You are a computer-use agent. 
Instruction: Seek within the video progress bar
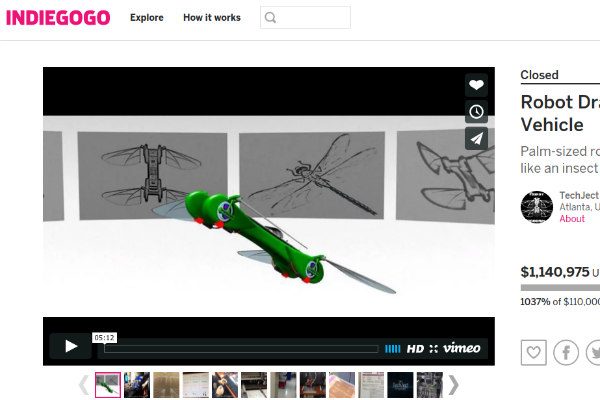pos(240,348)
